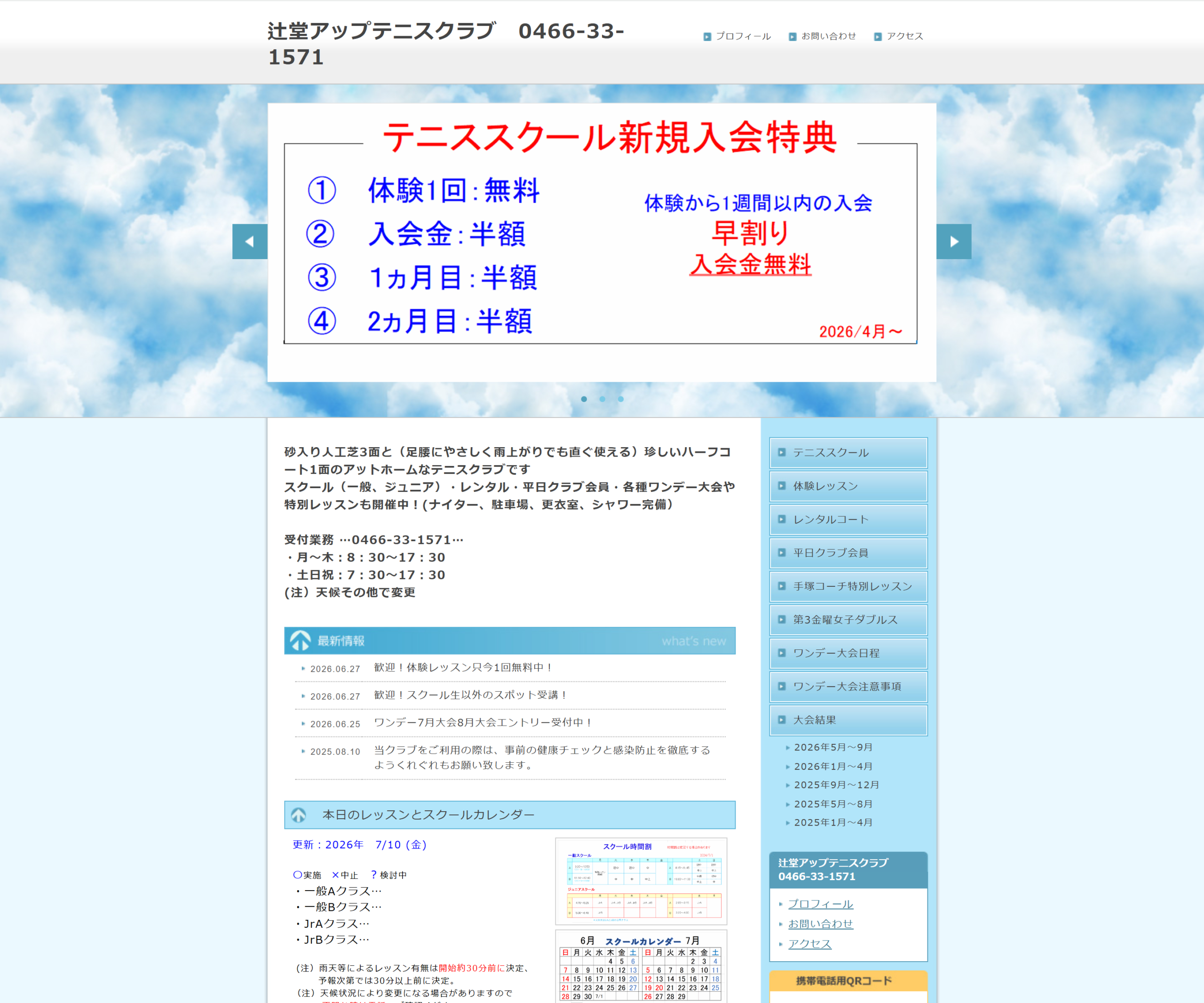Click the JrBクラス… line

click(x=332, y=940)
